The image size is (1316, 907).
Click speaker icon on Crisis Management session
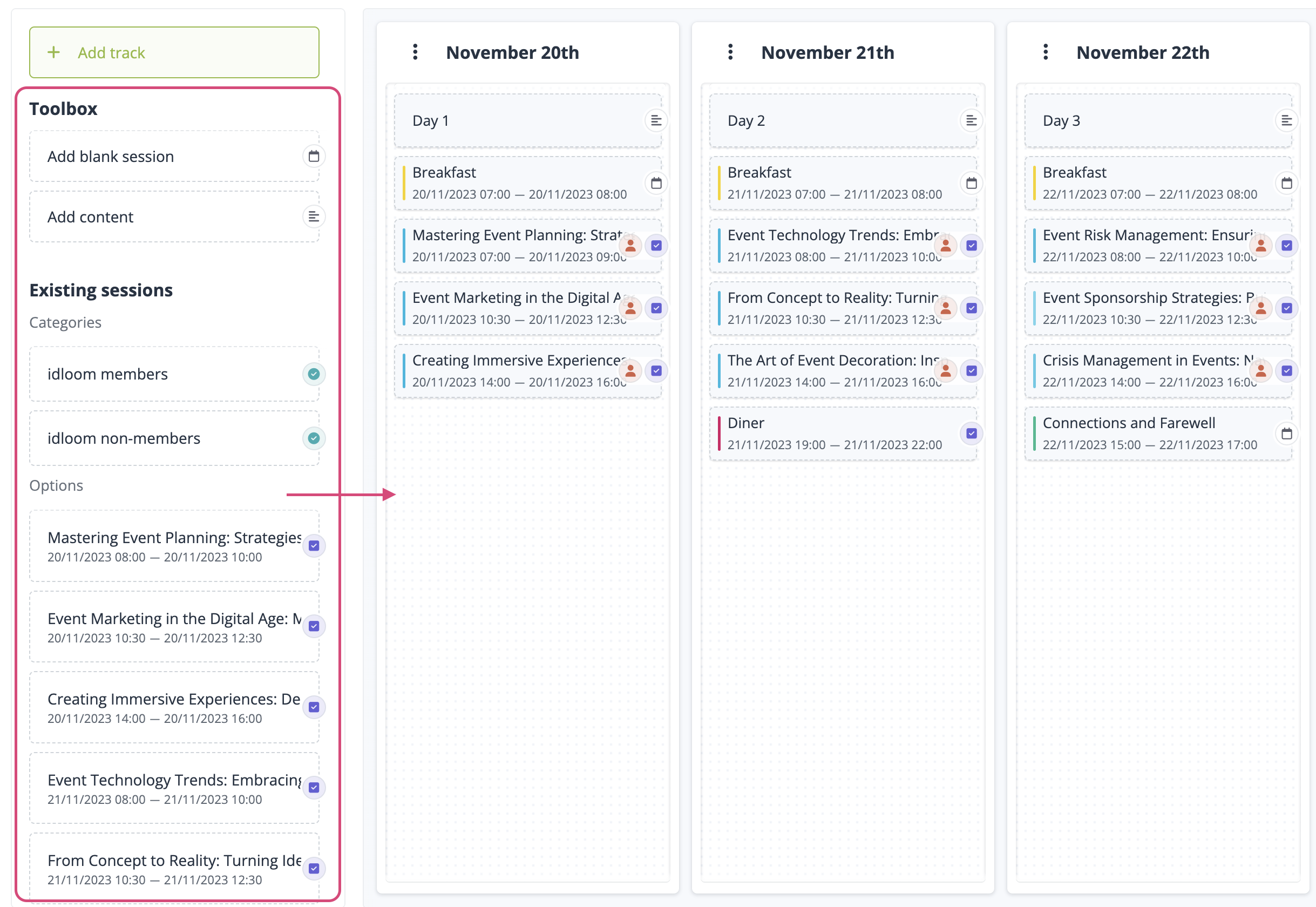1260,370
